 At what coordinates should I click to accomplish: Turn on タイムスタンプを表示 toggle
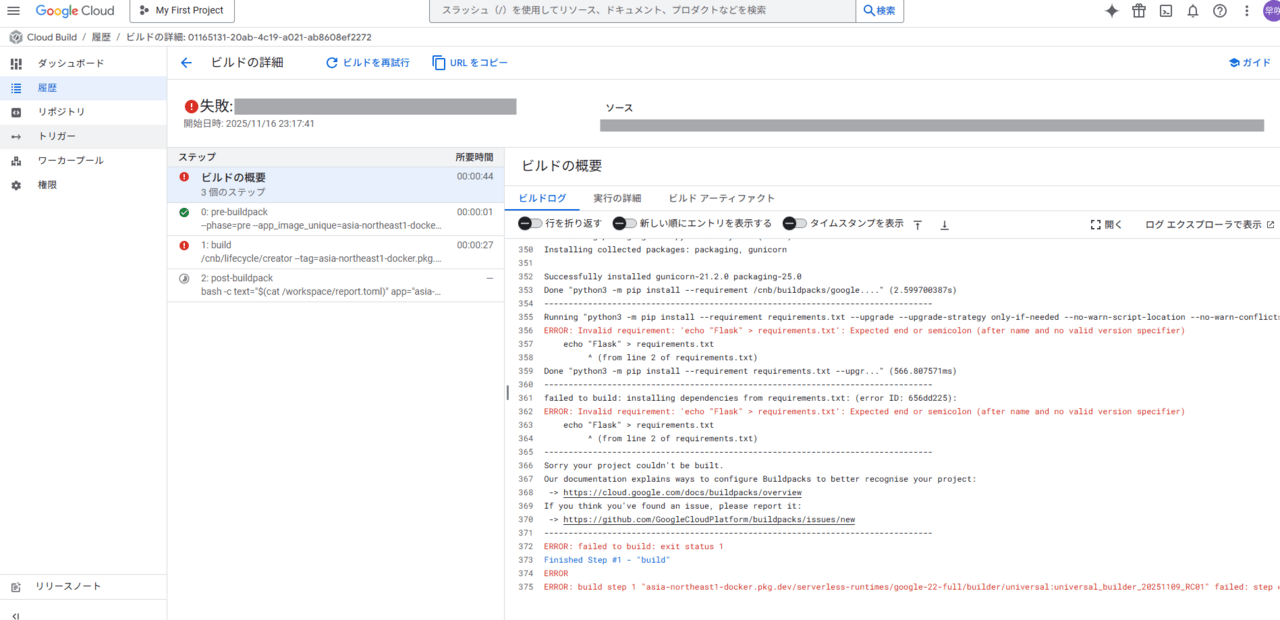[x=794, y=224]
